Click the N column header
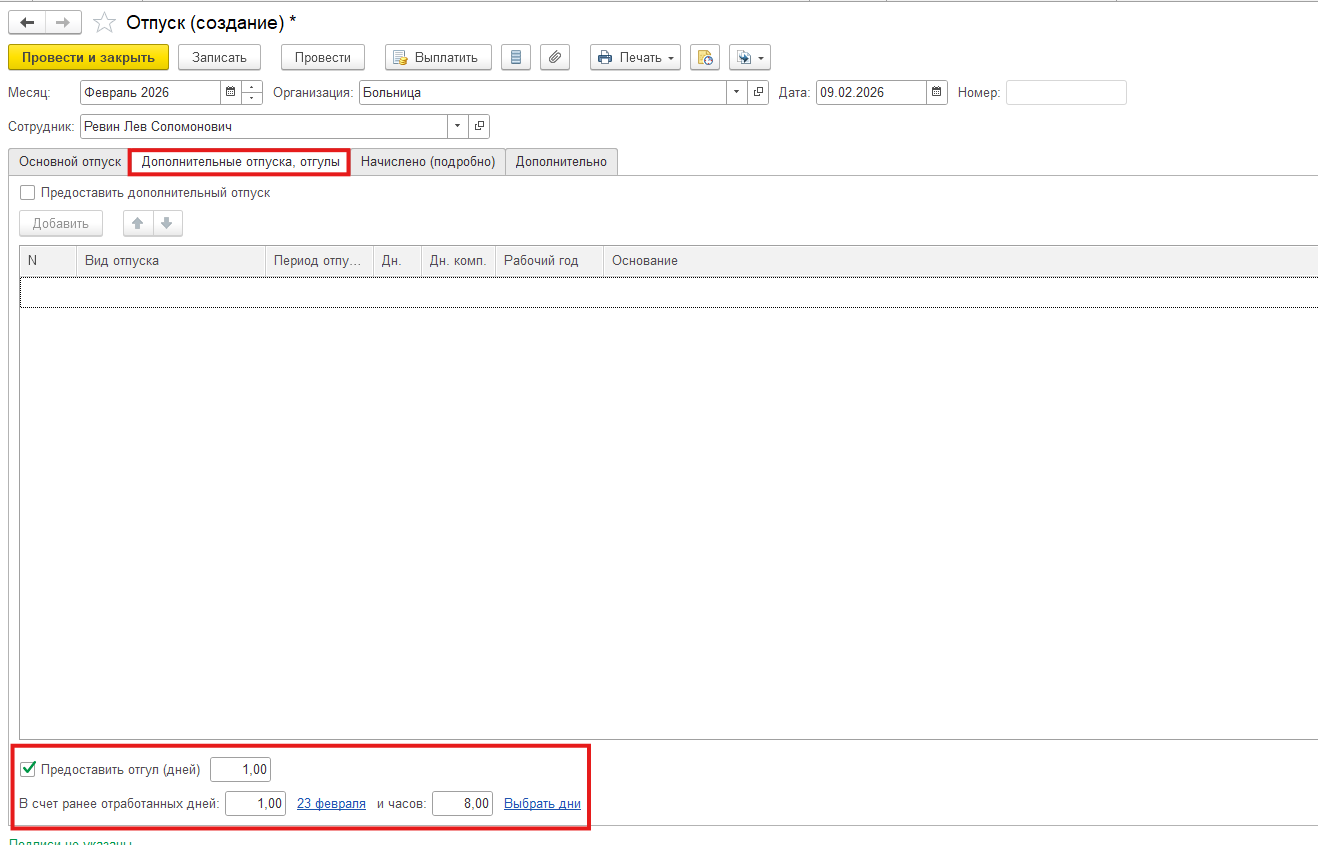 [x=48, y=261]
